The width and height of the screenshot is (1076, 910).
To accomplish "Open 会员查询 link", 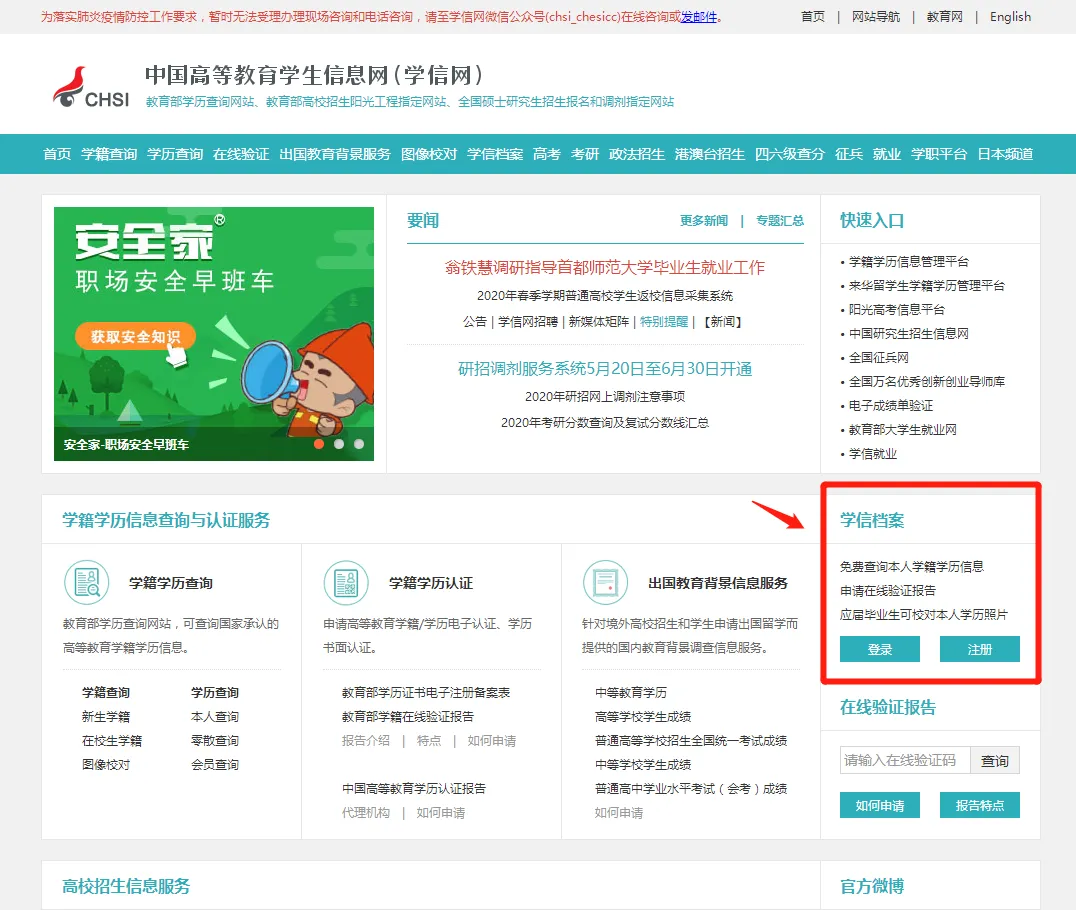I will [215, 765].
